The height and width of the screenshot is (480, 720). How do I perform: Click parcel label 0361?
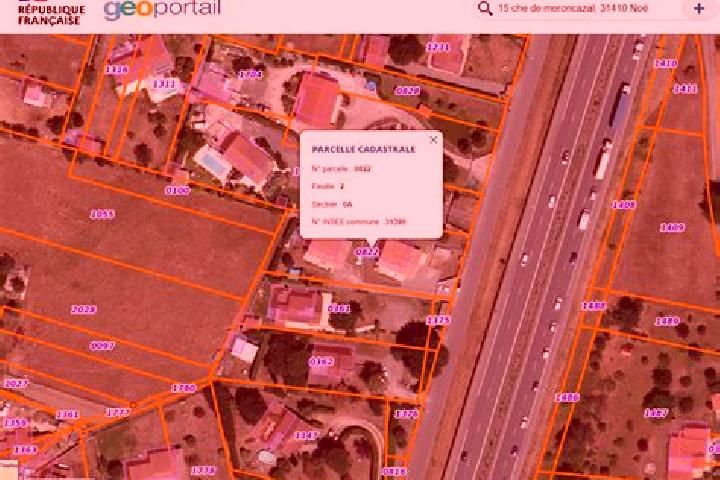[x=339, y=308]
